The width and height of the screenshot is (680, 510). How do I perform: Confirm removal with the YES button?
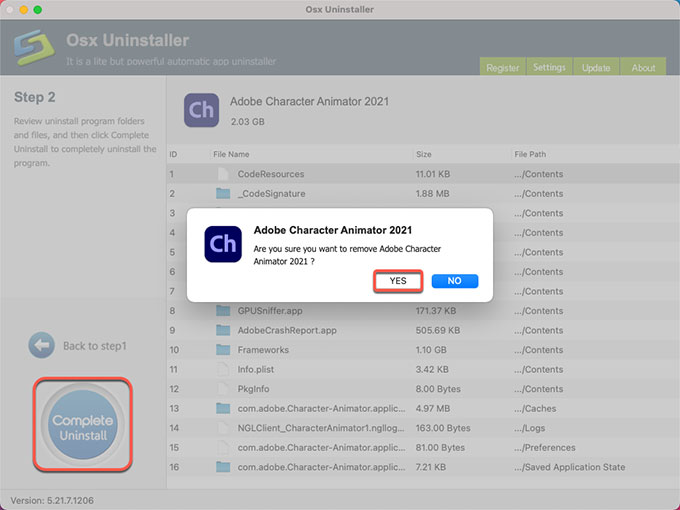tap(398, 281)
